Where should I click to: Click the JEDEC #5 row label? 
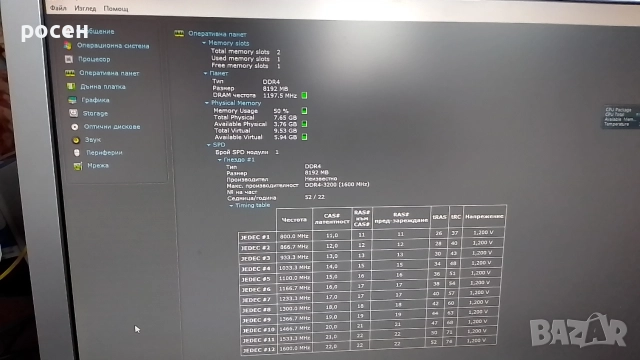tap(256, 280)
